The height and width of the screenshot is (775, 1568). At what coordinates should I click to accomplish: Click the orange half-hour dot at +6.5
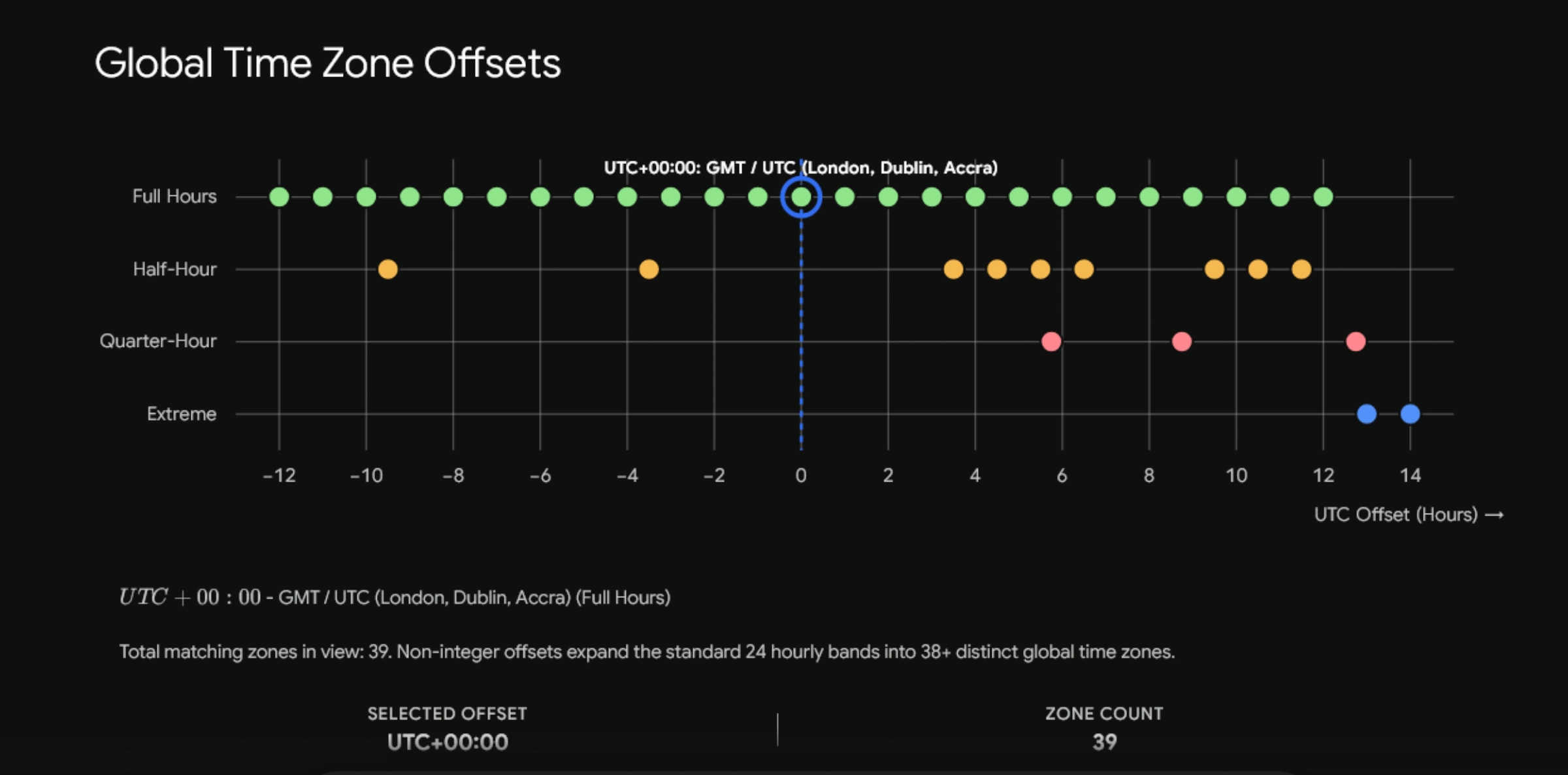point(1084,269)
